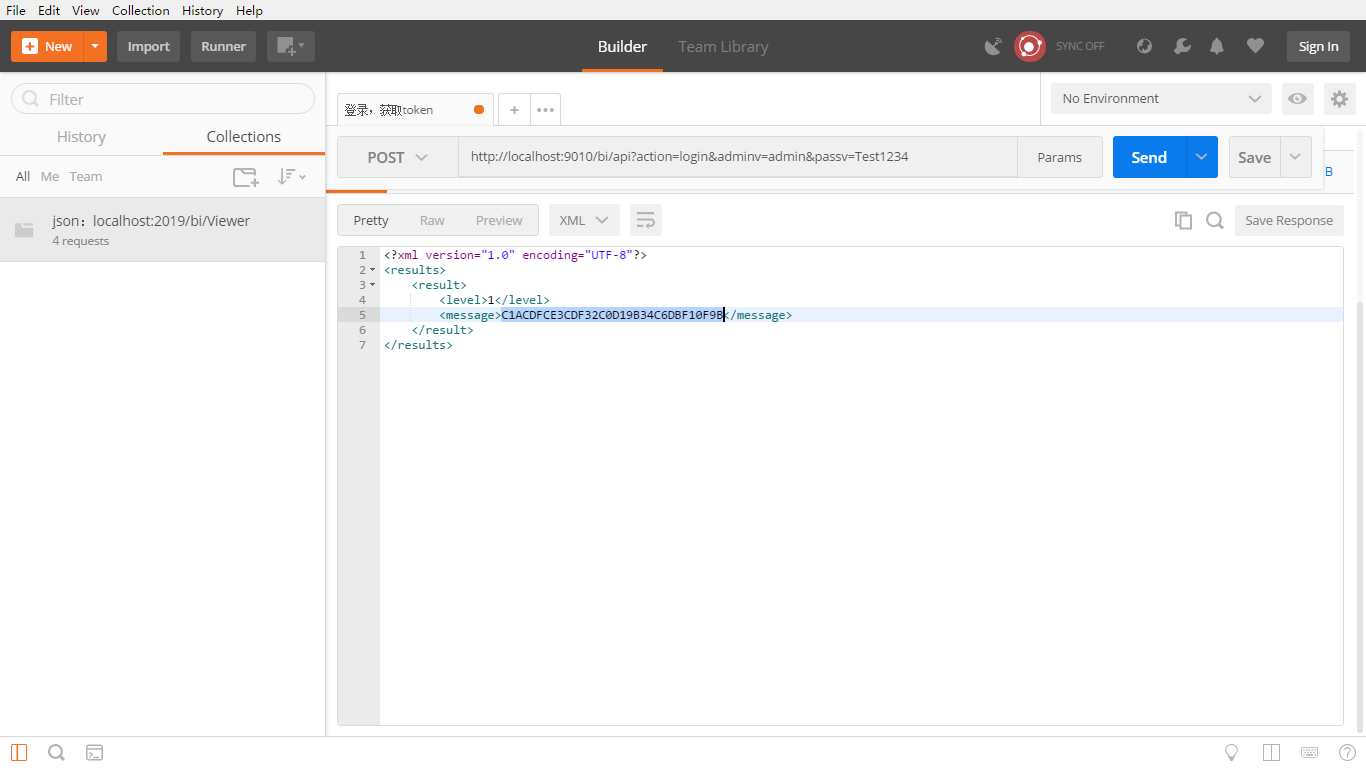Click the heart icon in header

[1255, 46]
